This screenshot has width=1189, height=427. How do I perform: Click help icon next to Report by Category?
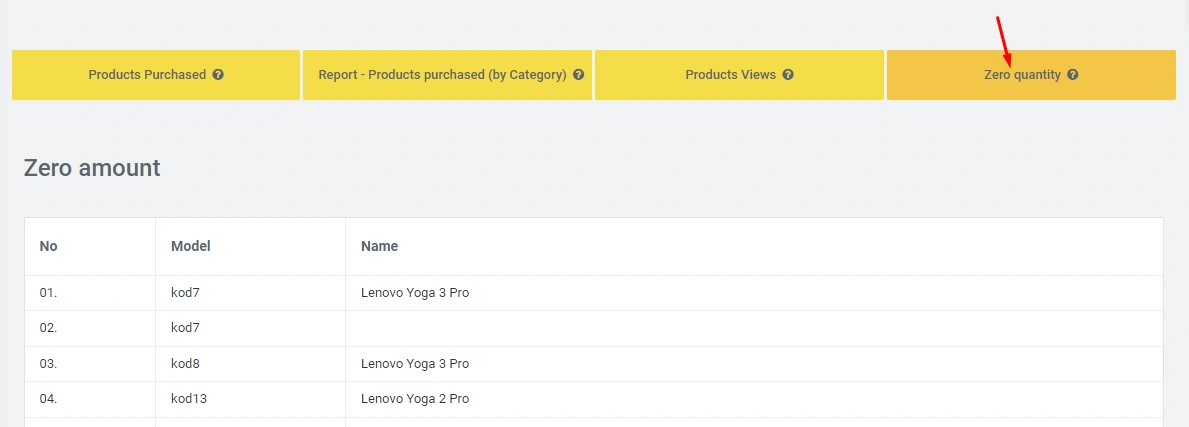coord(578,75)
